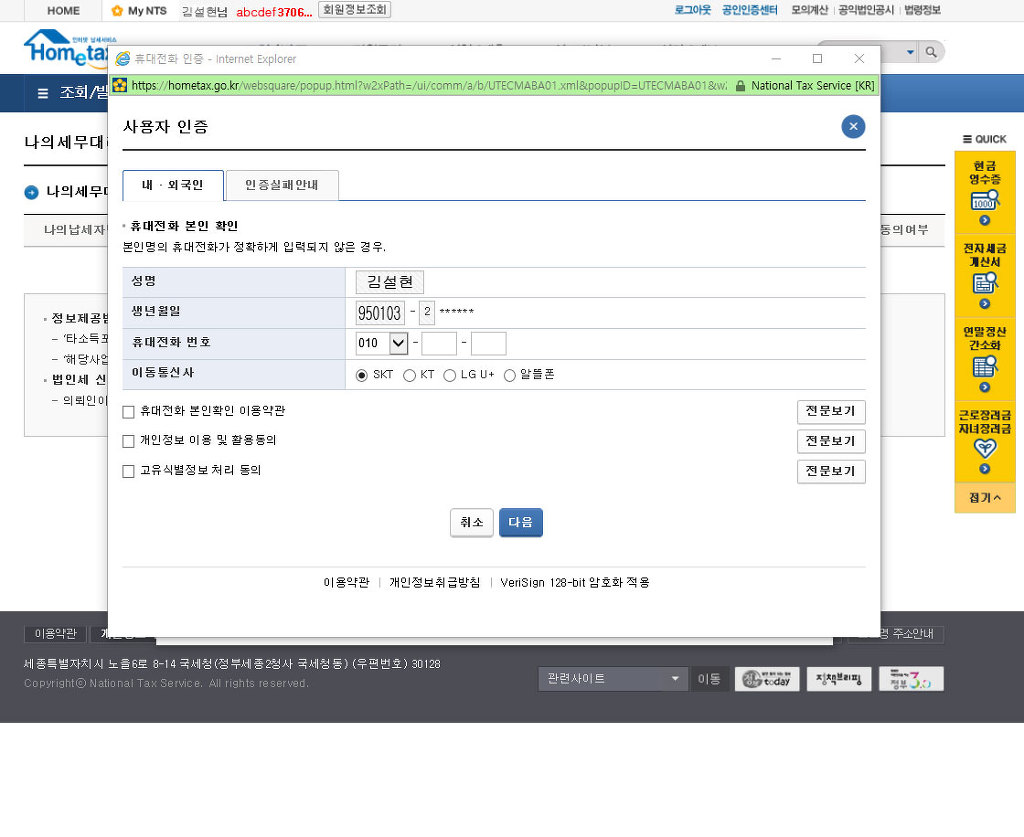This screenshot has width=1024, height=837.
Task: Go to HOME in top menu
Action: [63, 10]
